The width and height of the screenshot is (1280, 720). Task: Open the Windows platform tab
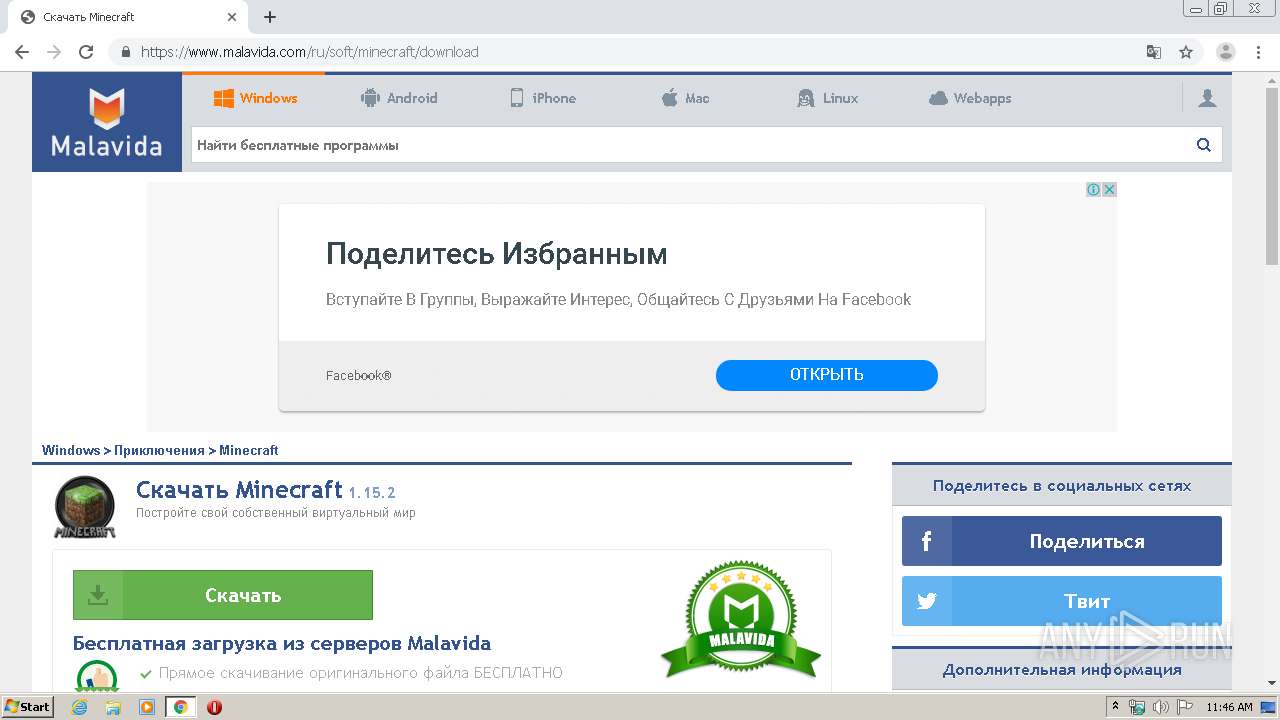(255, 98)
